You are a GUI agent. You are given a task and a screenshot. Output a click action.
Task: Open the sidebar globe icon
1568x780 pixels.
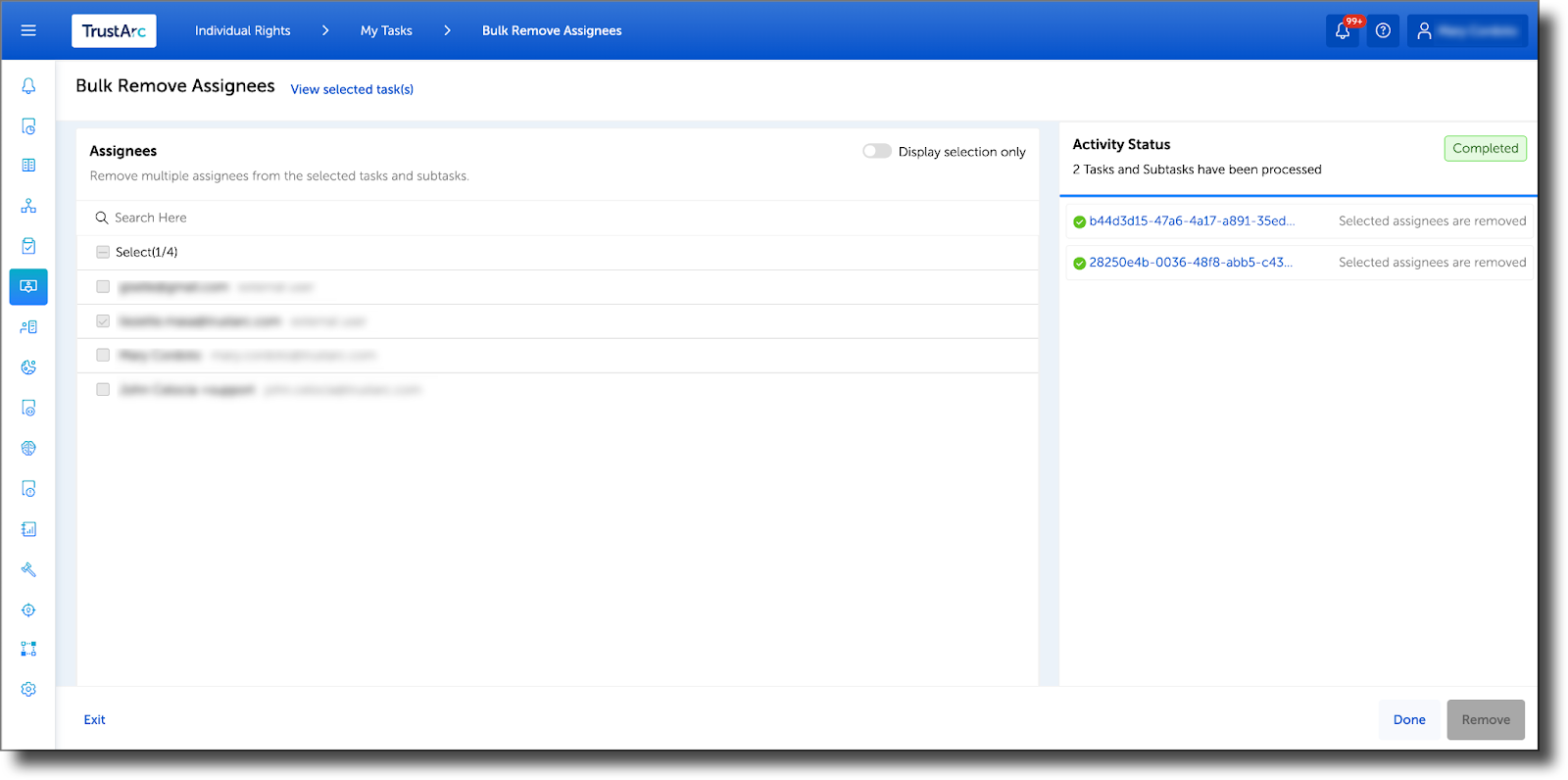[x=28, y=448]
